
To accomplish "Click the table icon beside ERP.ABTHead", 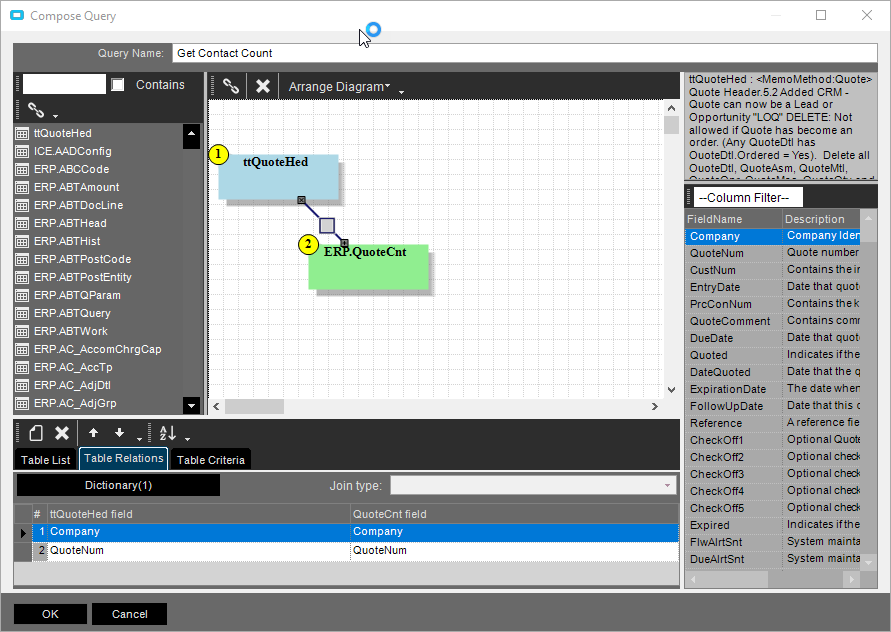I will pyautogui.click(x=22, y=223).
